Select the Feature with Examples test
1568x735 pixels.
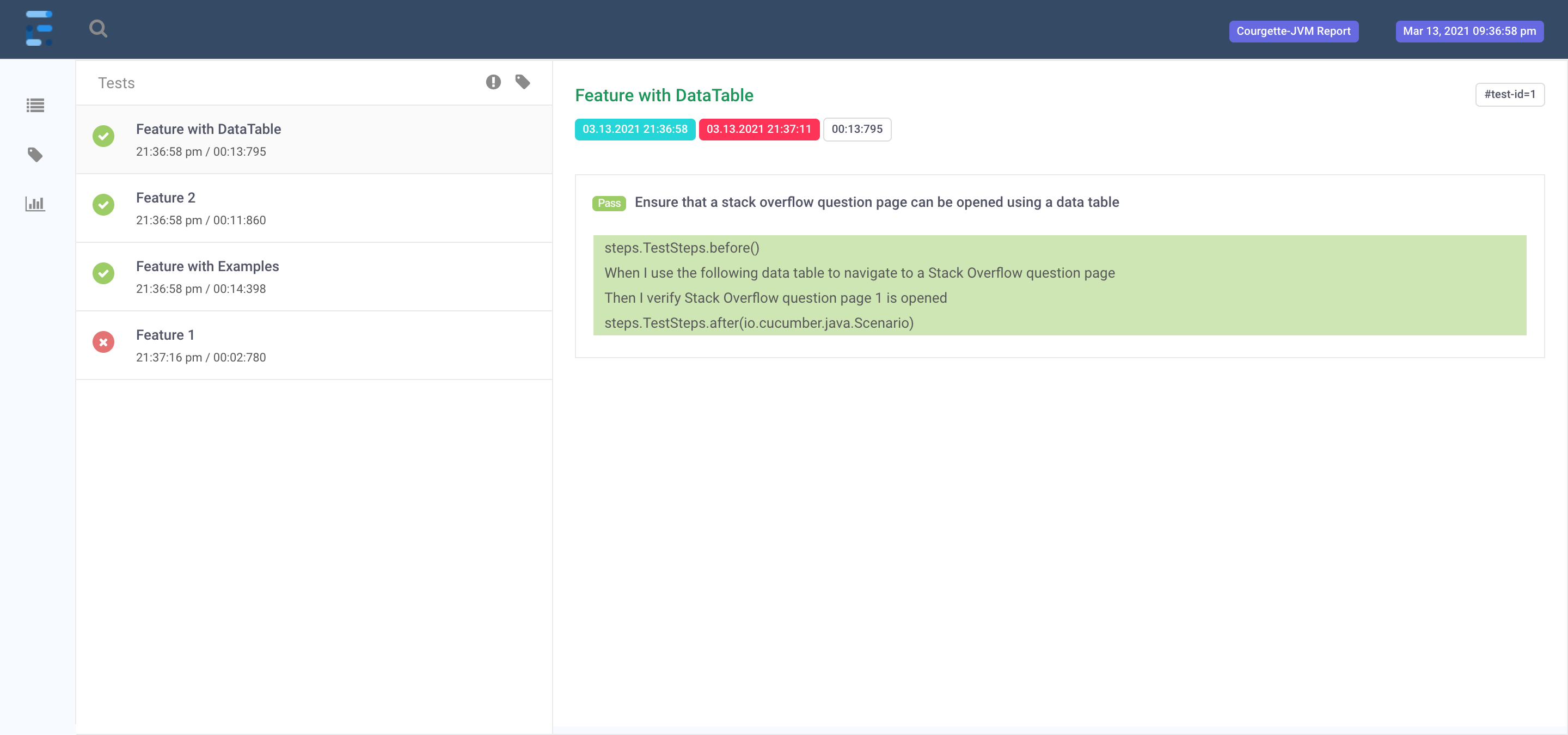[x=207, y=266]
